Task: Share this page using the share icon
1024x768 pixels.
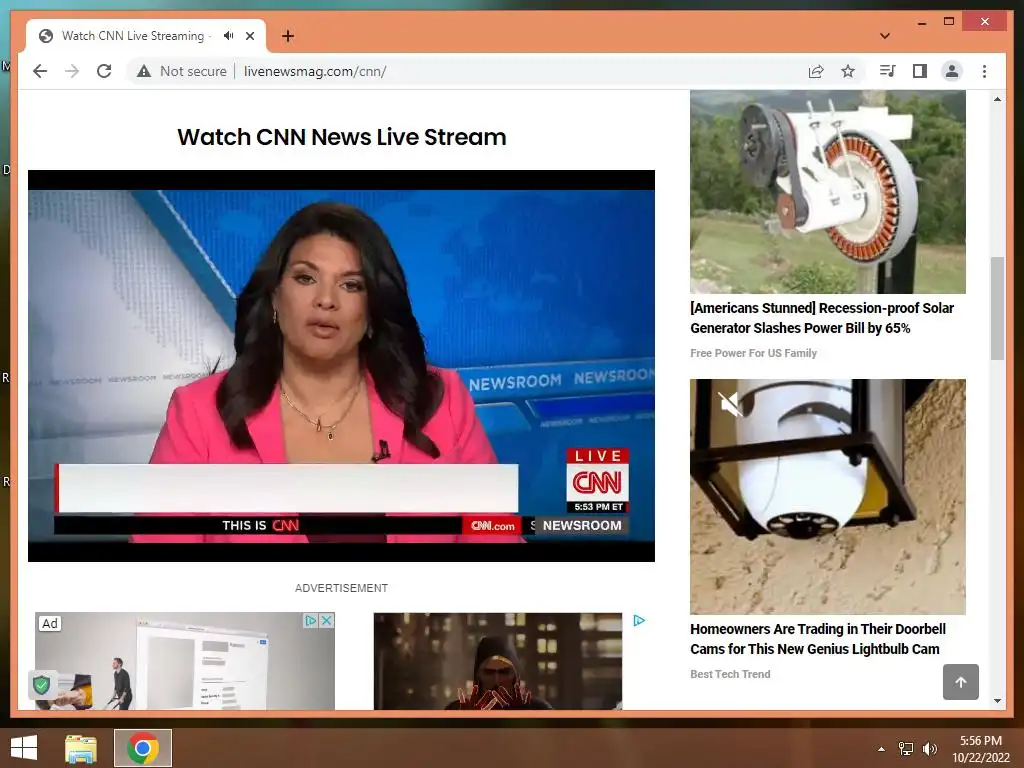Action: click(816, 71)
